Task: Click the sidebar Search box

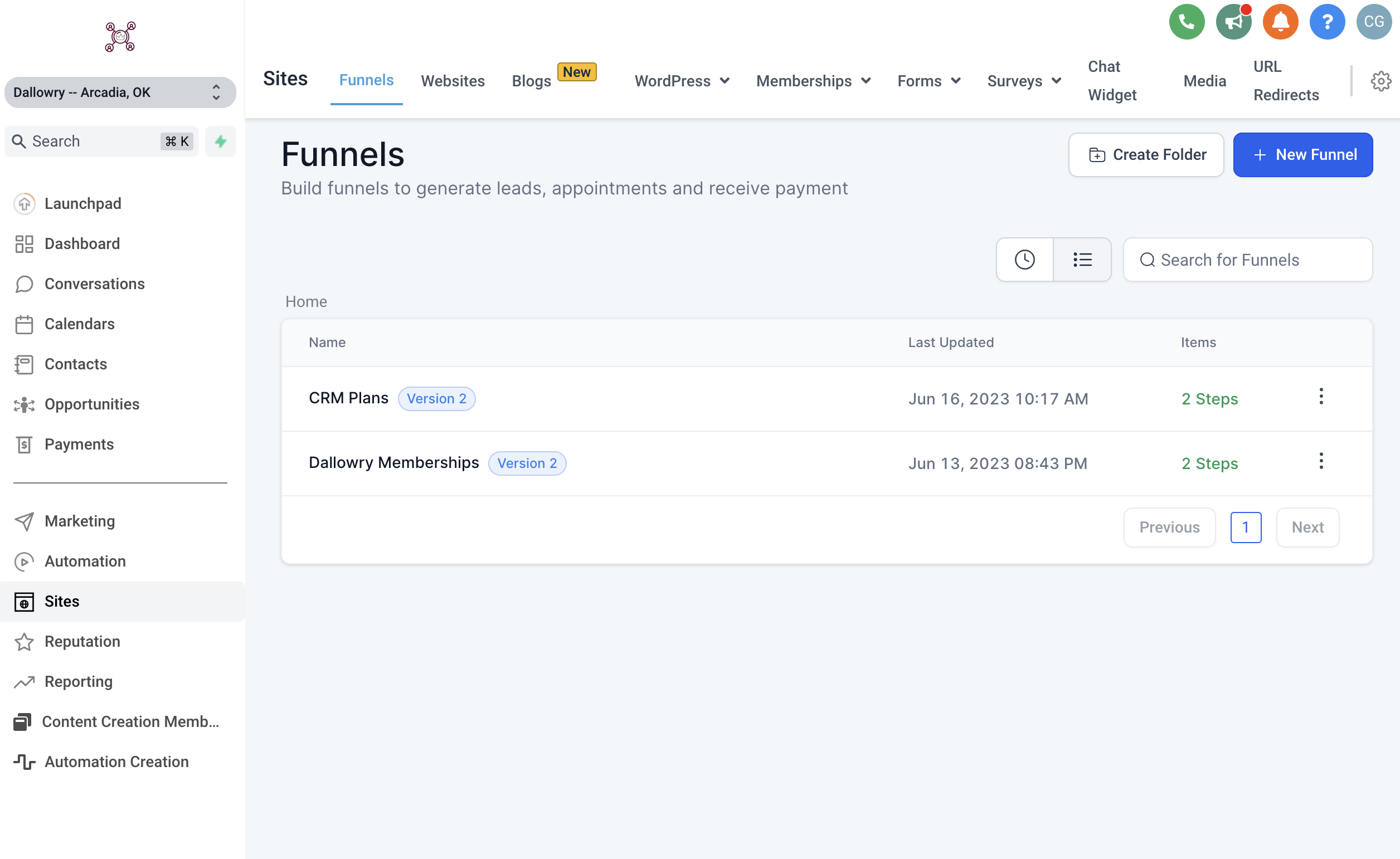Action: pyautogui.click(x=102, y=141)
